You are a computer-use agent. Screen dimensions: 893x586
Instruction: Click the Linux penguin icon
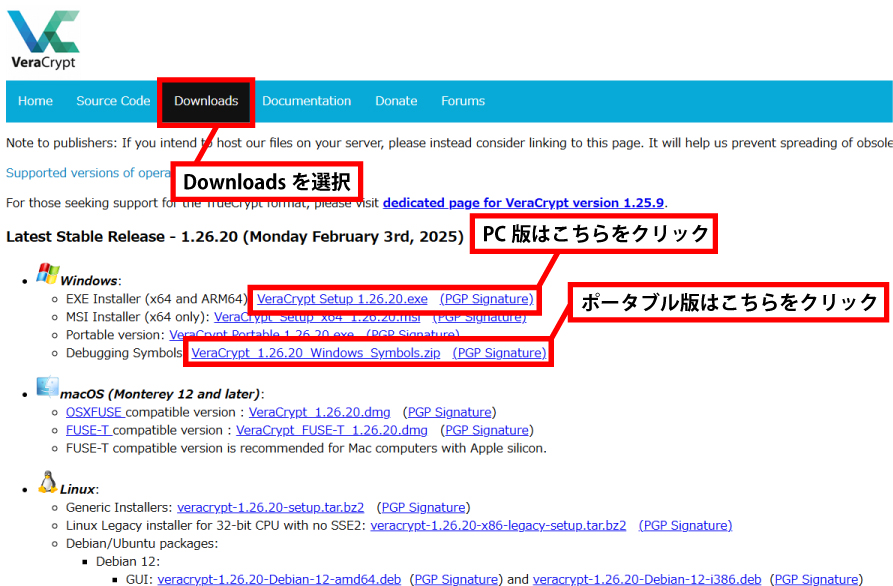pyautogui.click(x=47, y=482)
